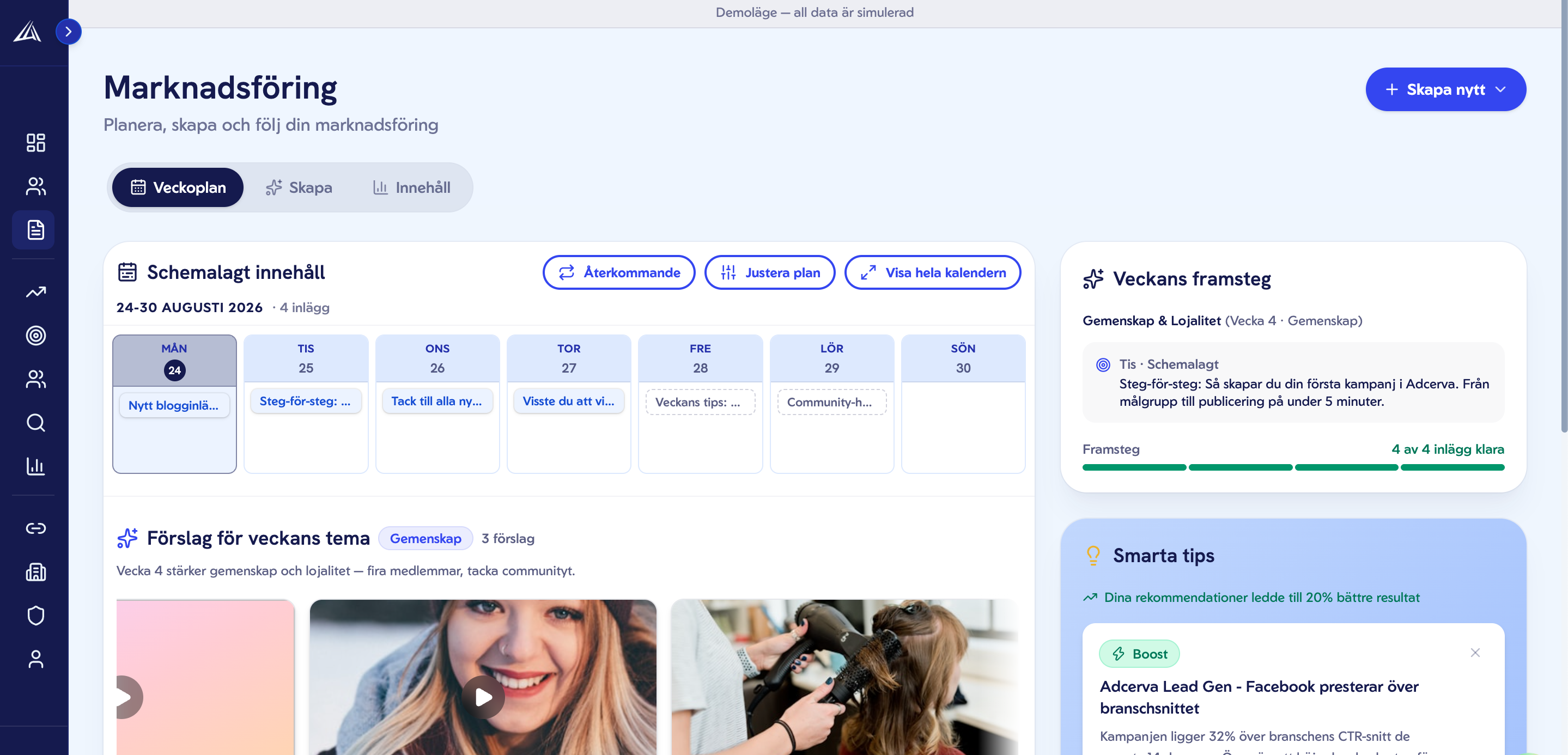This screenshot has width=1568, height=755.
Task: Open the people icon just above the search icon
Action: click(x=36, y=379)
